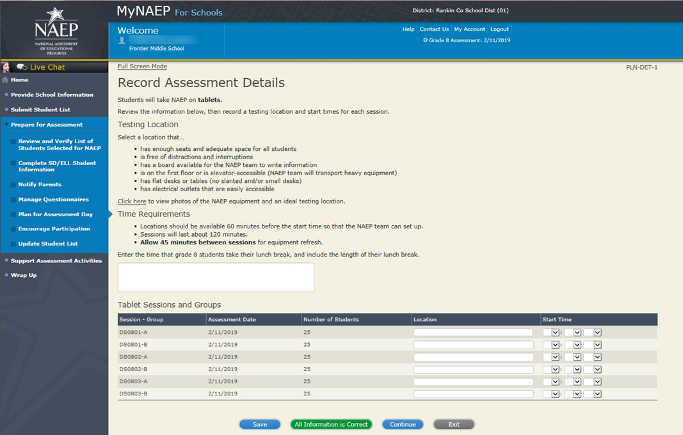Click the square icon beside Manage Questionnaires
Image resolution: width=683 pixels, height=435 pixels.
pyautogui.click(x=11, y=199)
